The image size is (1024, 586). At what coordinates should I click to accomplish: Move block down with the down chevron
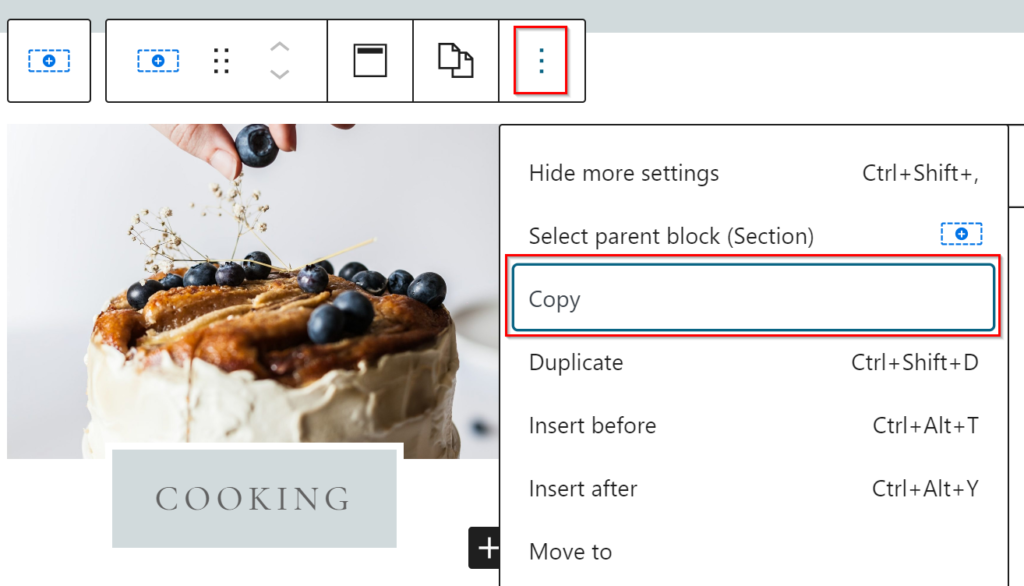point(280,75)
